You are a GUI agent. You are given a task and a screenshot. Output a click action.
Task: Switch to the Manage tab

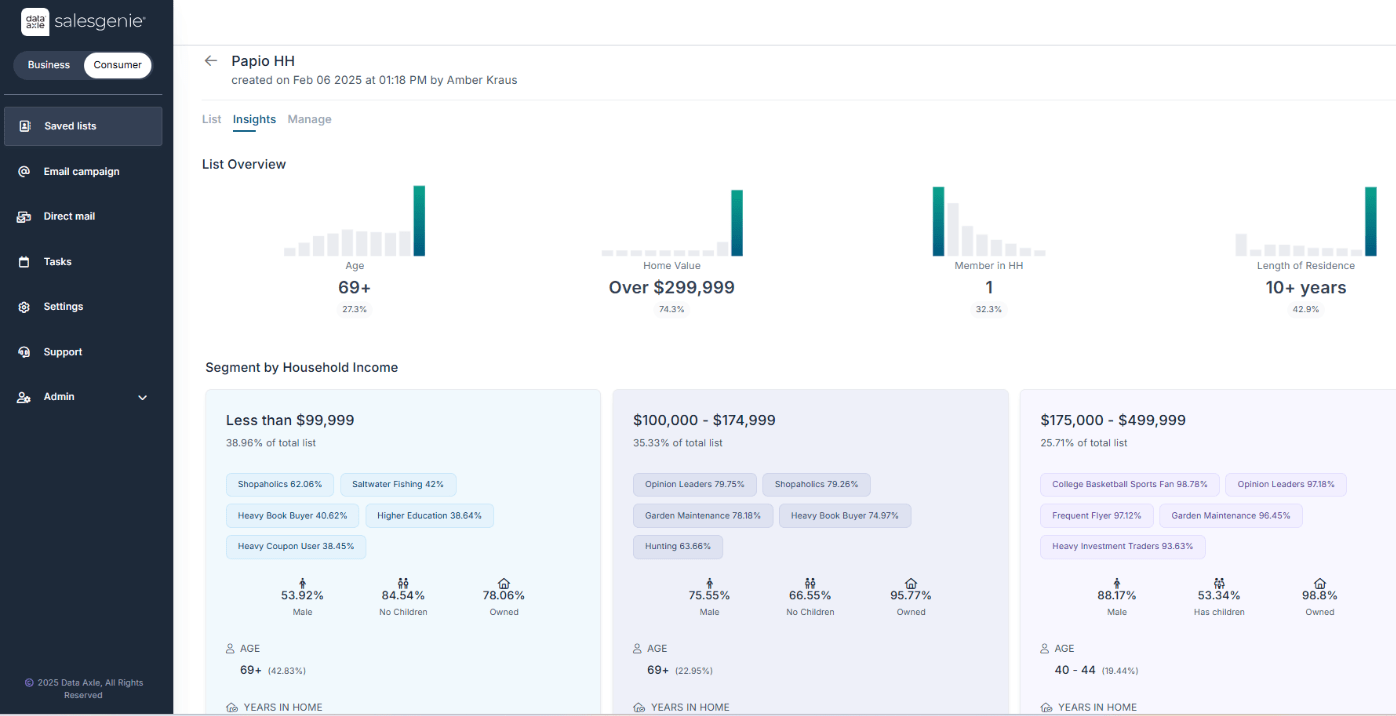tap(309, 119)
